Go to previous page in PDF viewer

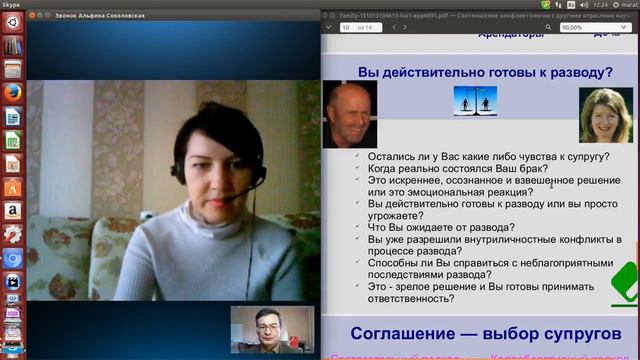pyautogui.click(x=394, y=27)
